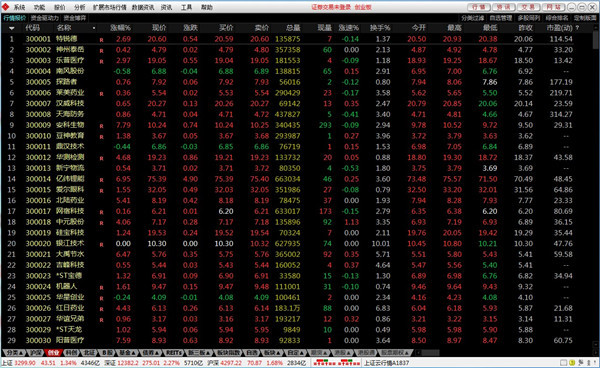Viewport: 600px width, 368px height.
Task: Expand the 基金▲ bottom tab menu
Action: coord(127,353)
